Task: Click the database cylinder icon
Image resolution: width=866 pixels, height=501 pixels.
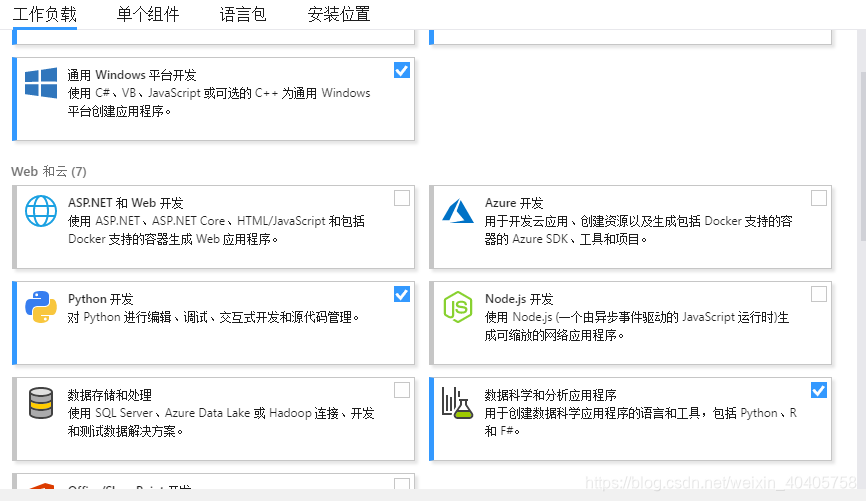Action: click(x=41, y=403)
